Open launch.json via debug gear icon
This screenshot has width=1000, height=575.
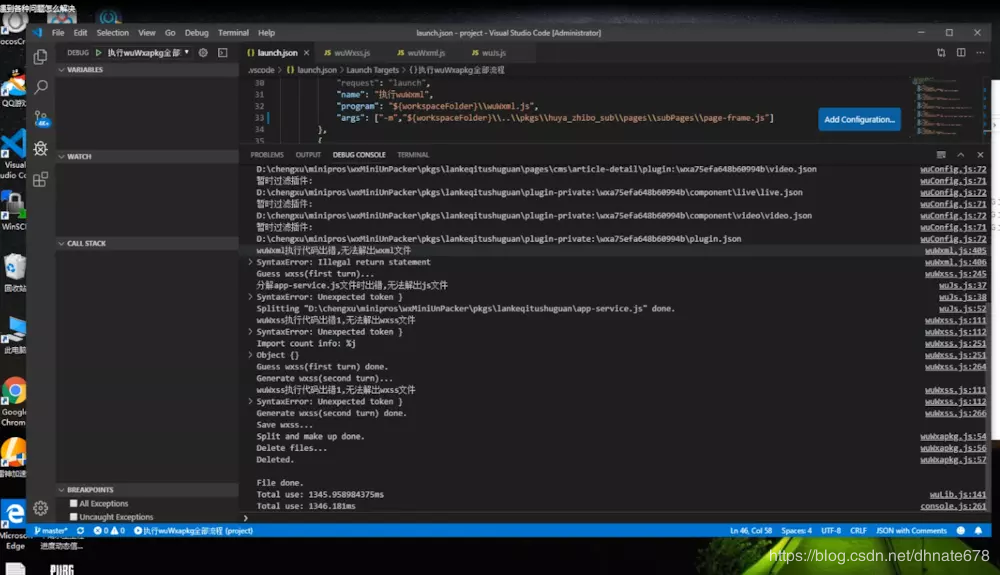tap(203, 52)
